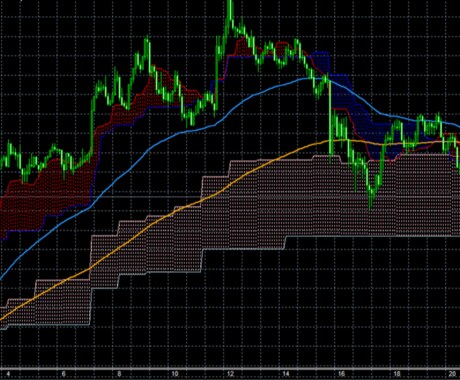Click the "14" date label on time axis
Viewport: 460px width, 380px height.
click(x=286, y=373)
